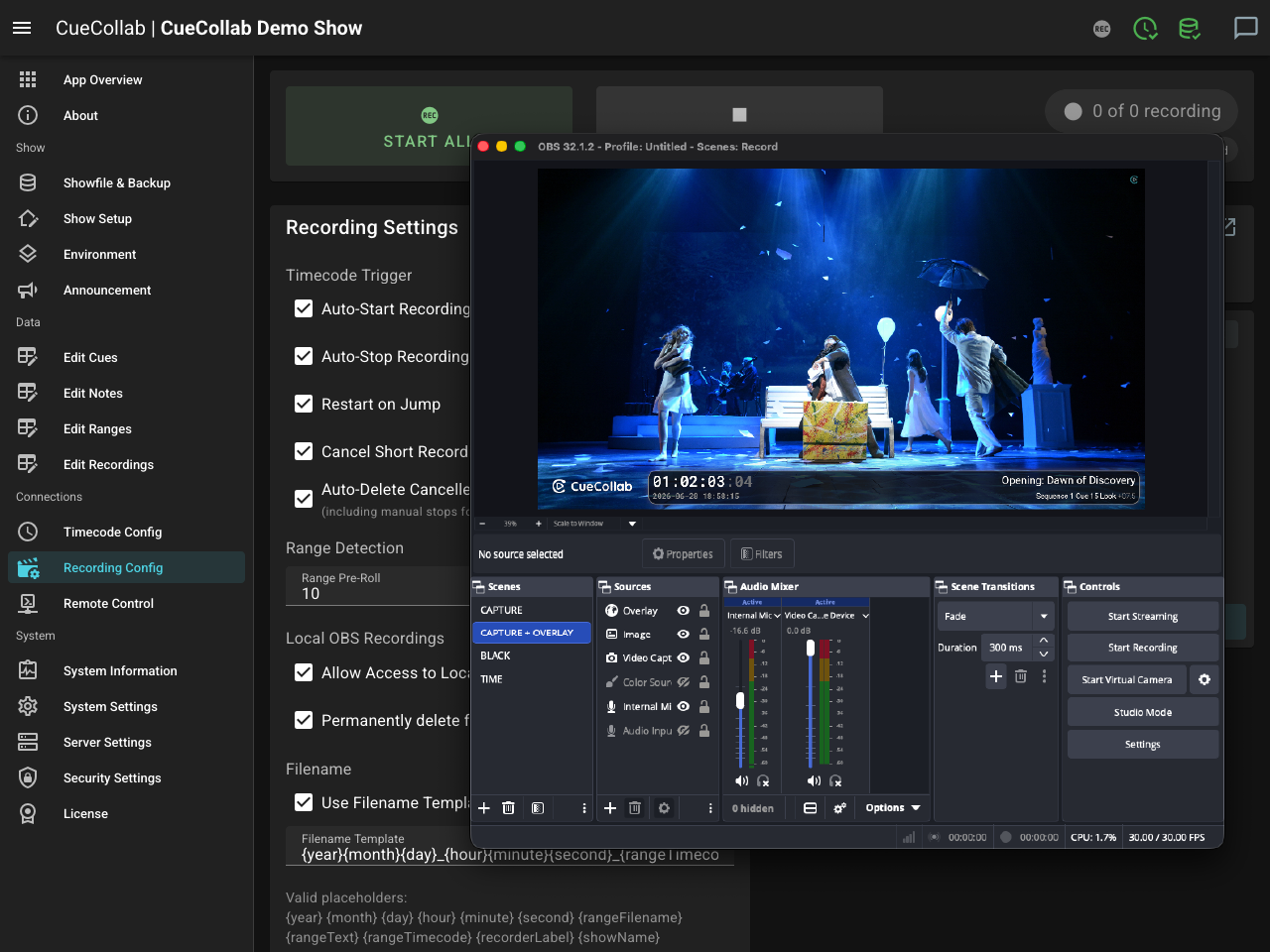
Task: Click the green database status icon
Action: pyautogui.click(x=1189, y=29)
